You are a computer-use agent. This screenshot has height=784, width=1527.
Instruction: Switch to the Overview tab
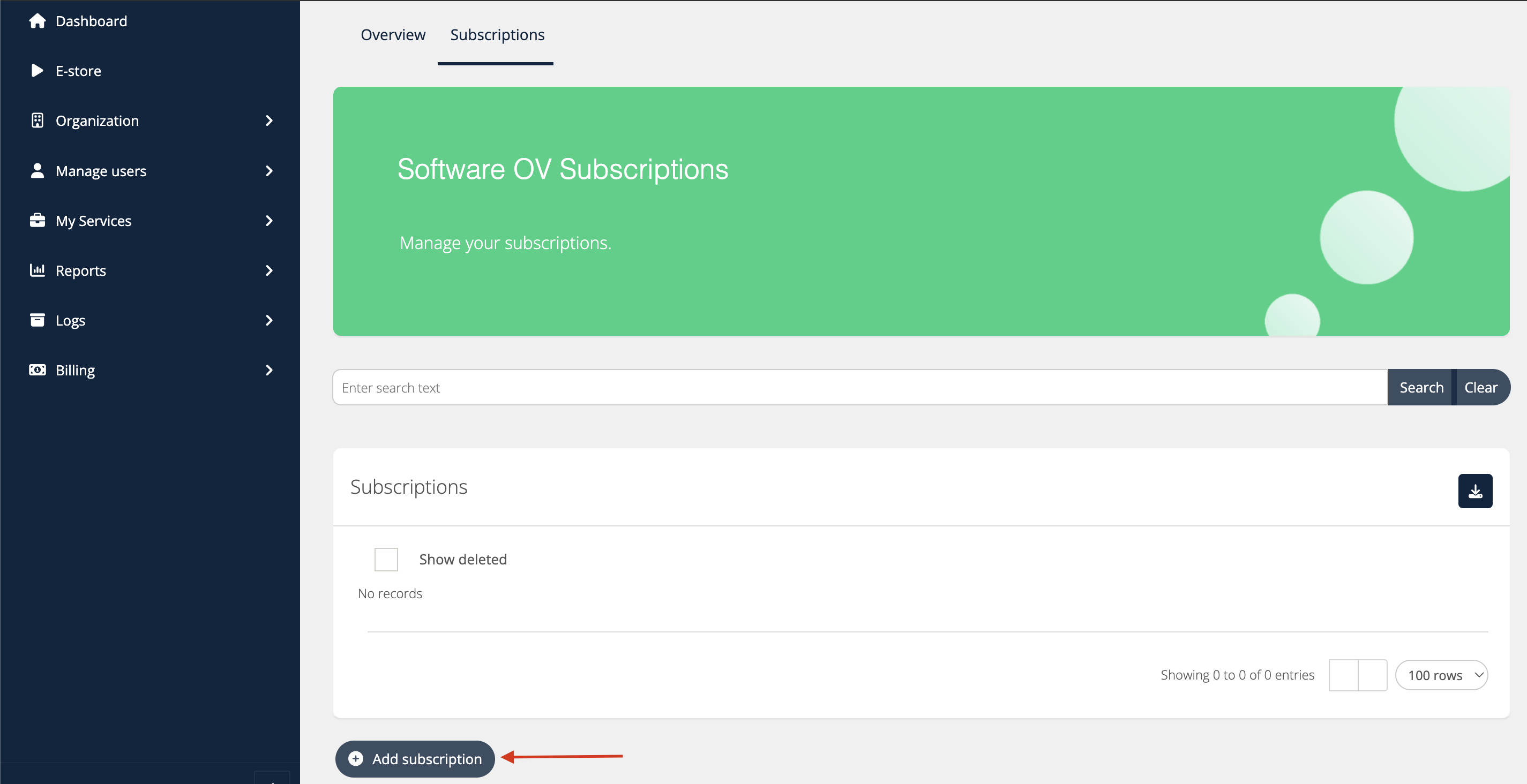[x=392, y=35]
